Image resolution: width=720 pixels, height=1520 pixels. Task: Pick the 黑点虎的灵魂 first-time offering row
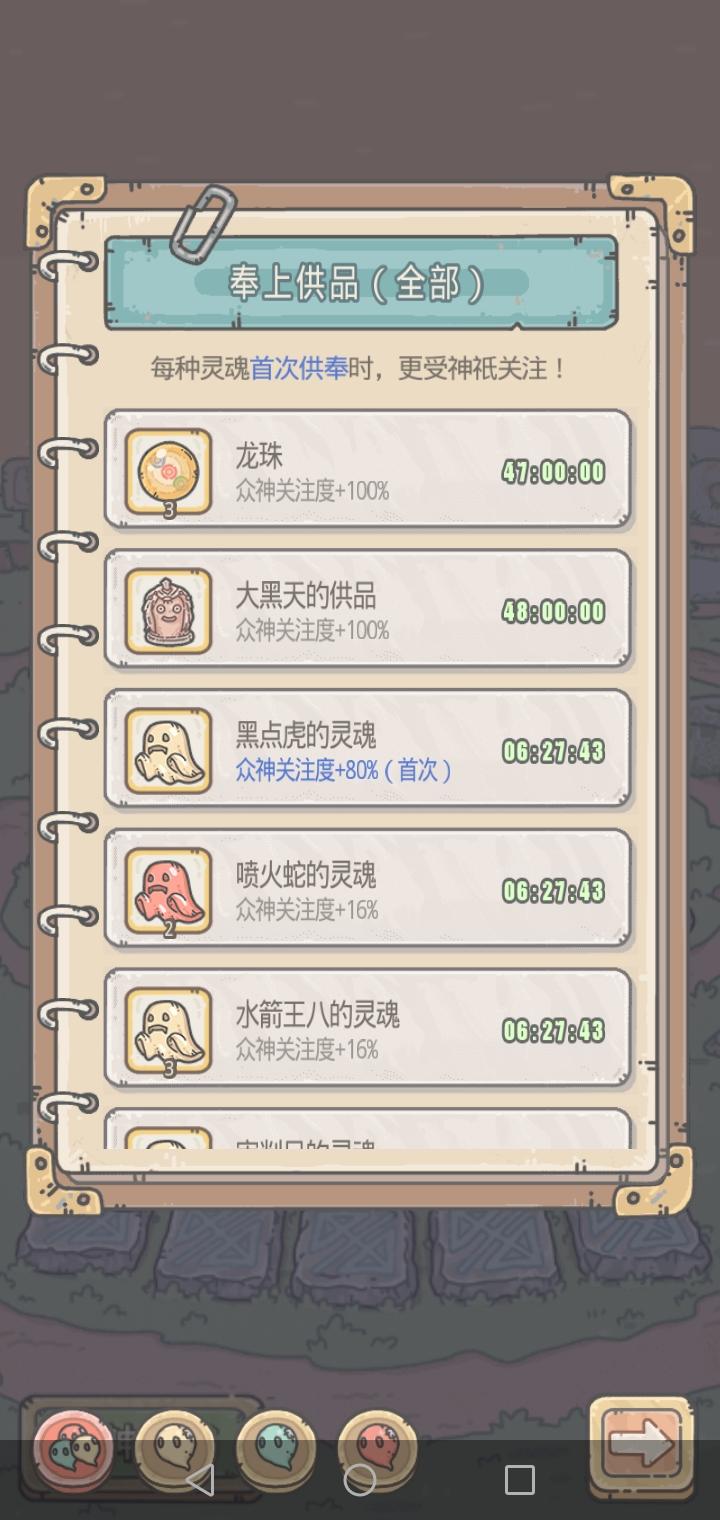368,749
